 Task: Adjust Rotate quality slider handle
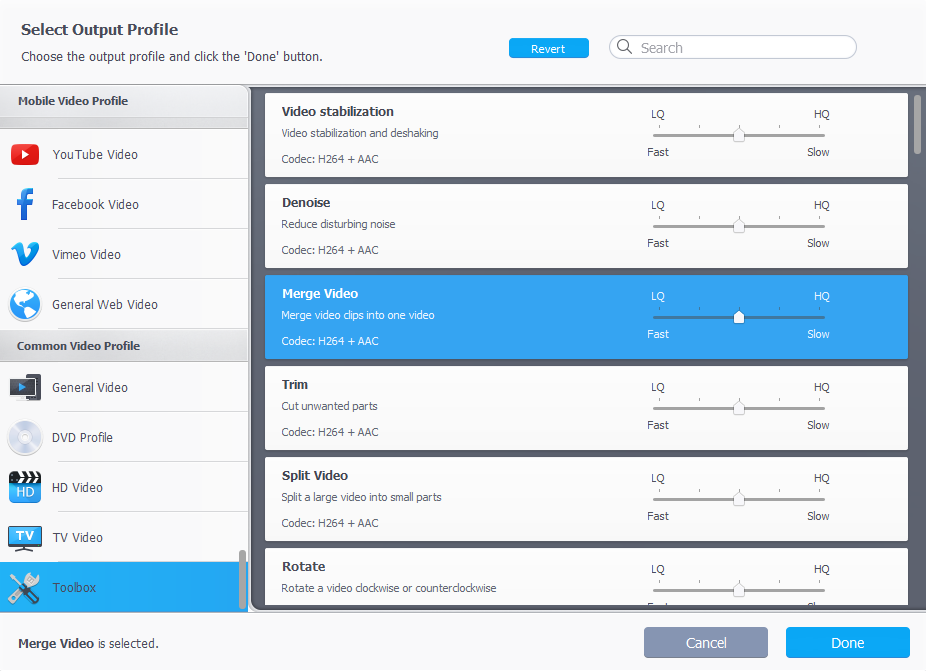(x=739, y=589)
